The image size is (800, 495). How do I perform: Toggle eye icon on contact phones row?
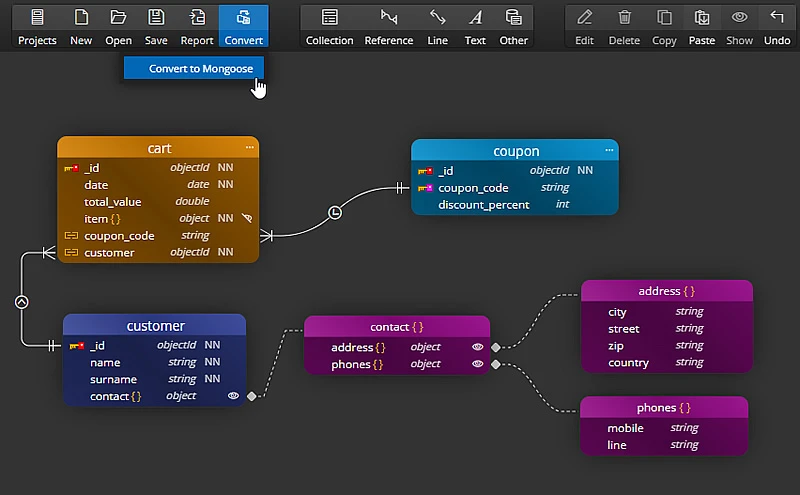478,364
